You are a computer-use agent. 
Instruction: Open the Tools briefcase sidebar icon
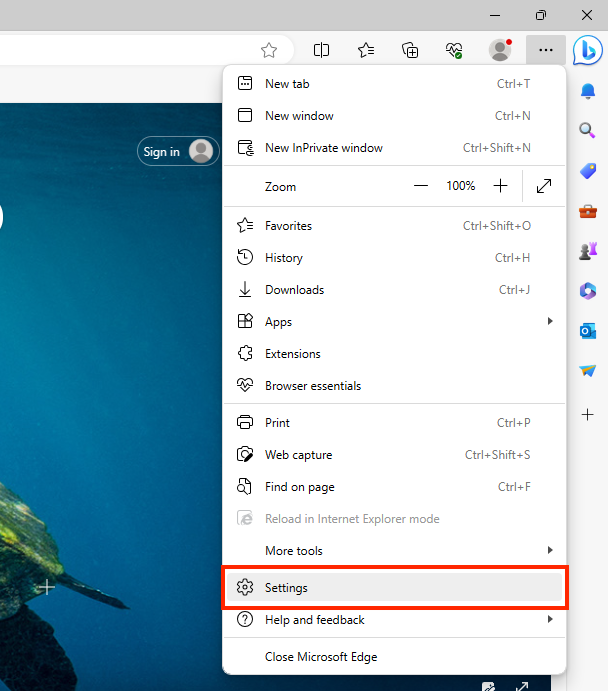pos(588,211)
